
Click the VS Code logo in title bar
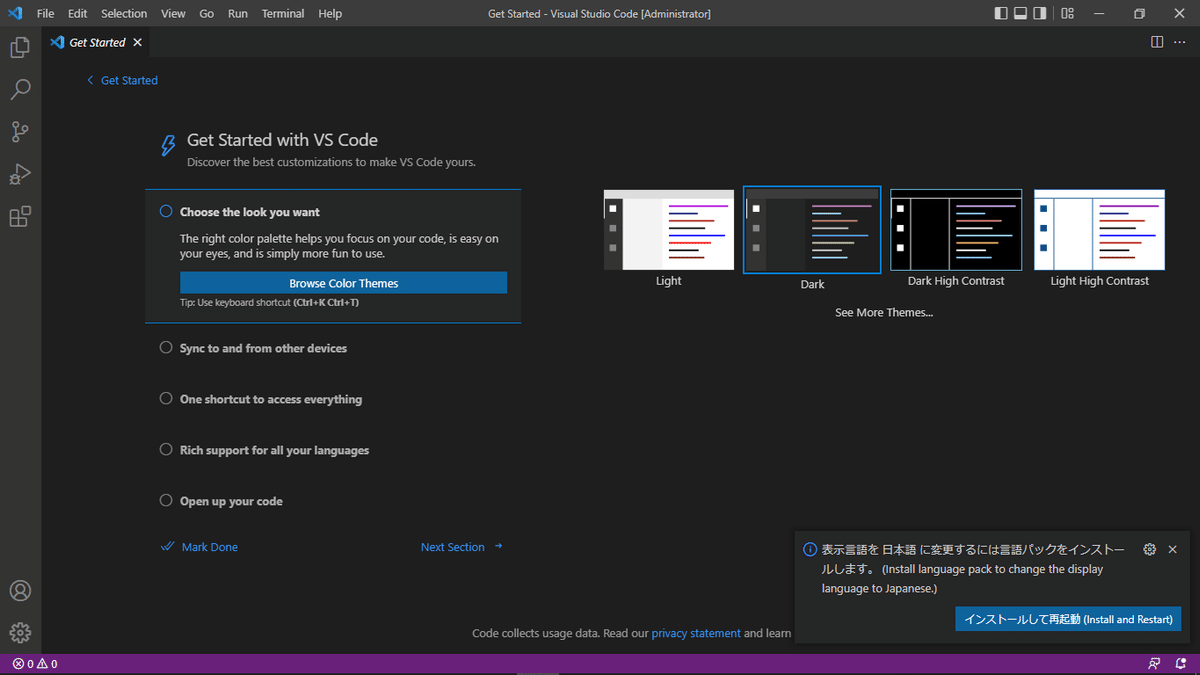pyautogui.click(x=15, y=13)
